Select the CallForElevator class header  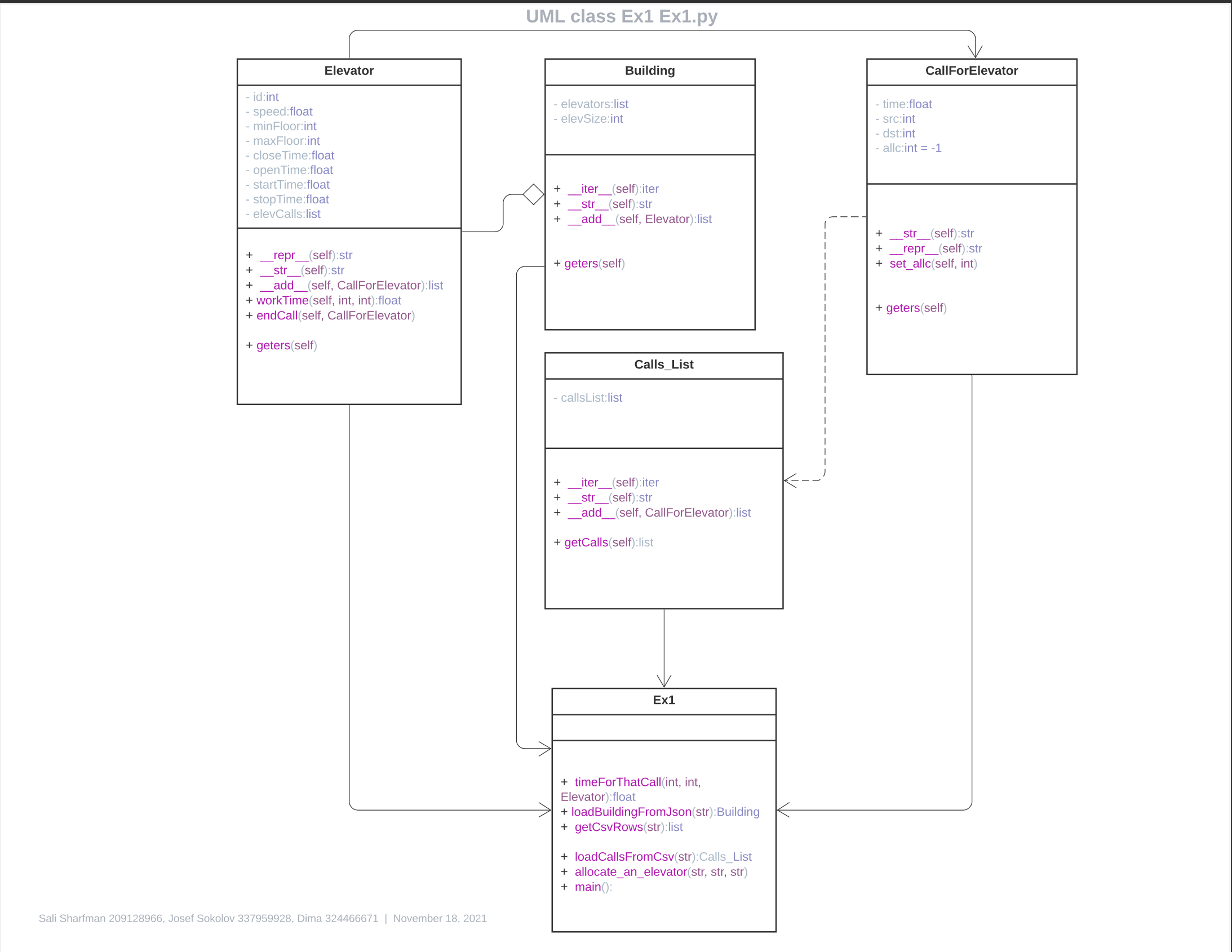tap(972, 71)
